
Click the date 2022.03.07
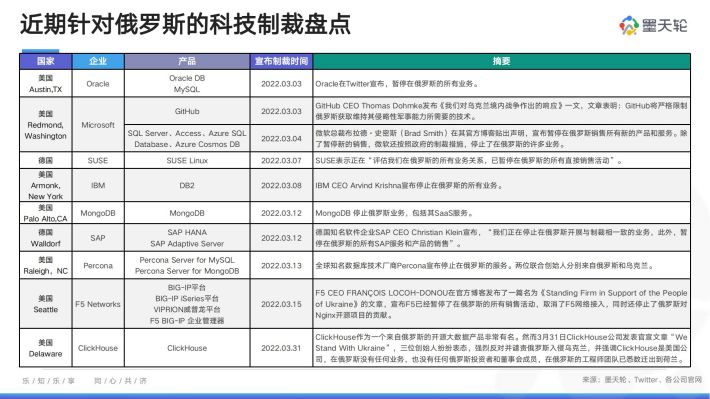pos(281,160)
